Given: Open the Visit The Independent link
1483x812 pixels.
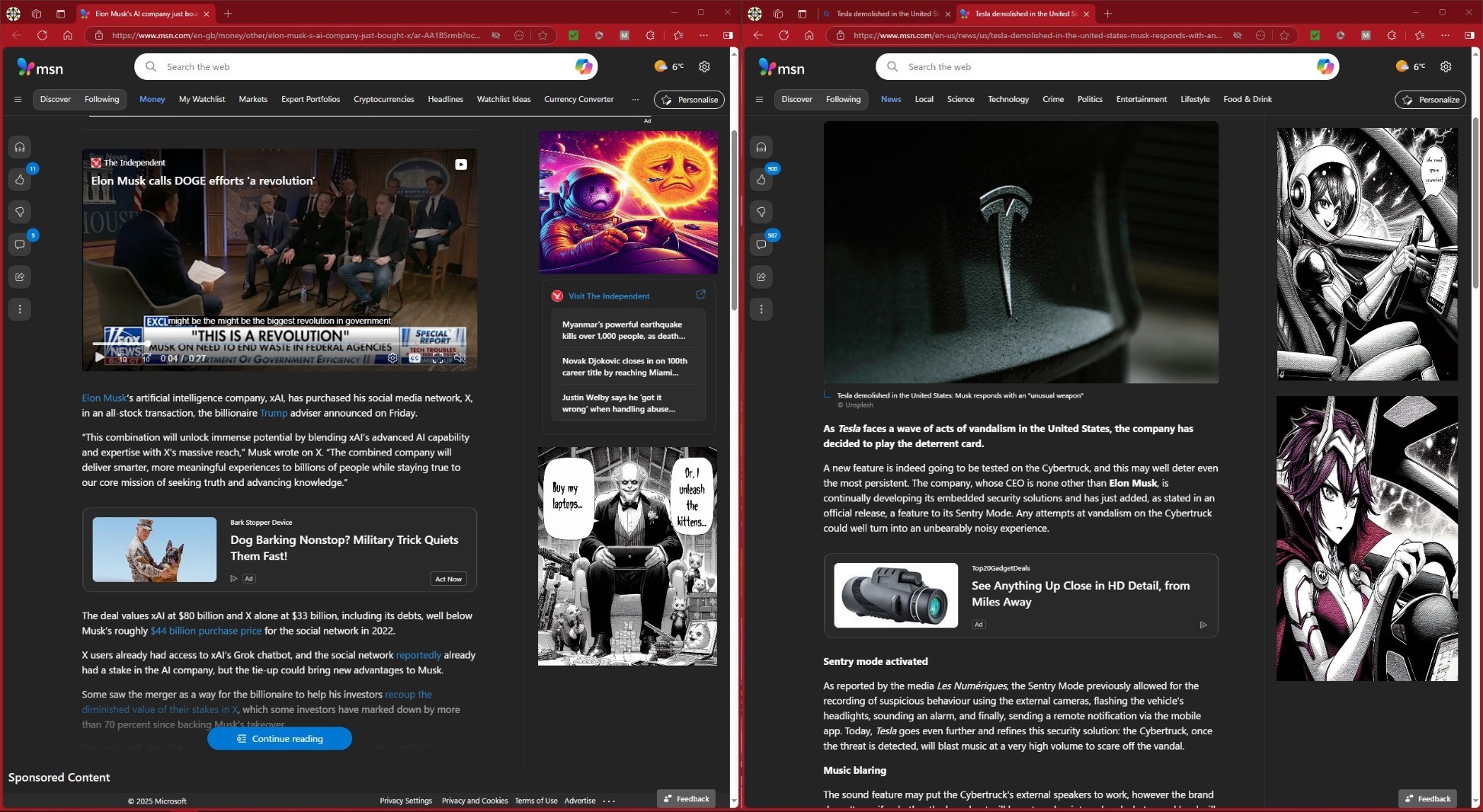Looking at the screenshot, I should [x=609, y=296].
